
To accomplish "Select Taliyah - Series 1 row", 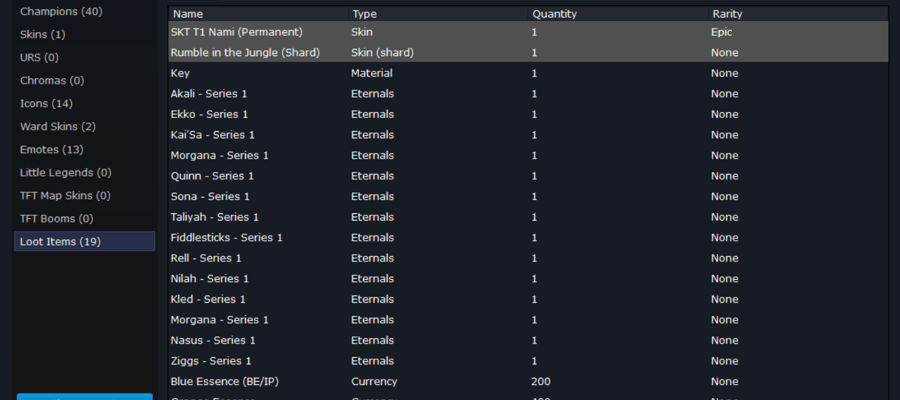I will 528,217.
